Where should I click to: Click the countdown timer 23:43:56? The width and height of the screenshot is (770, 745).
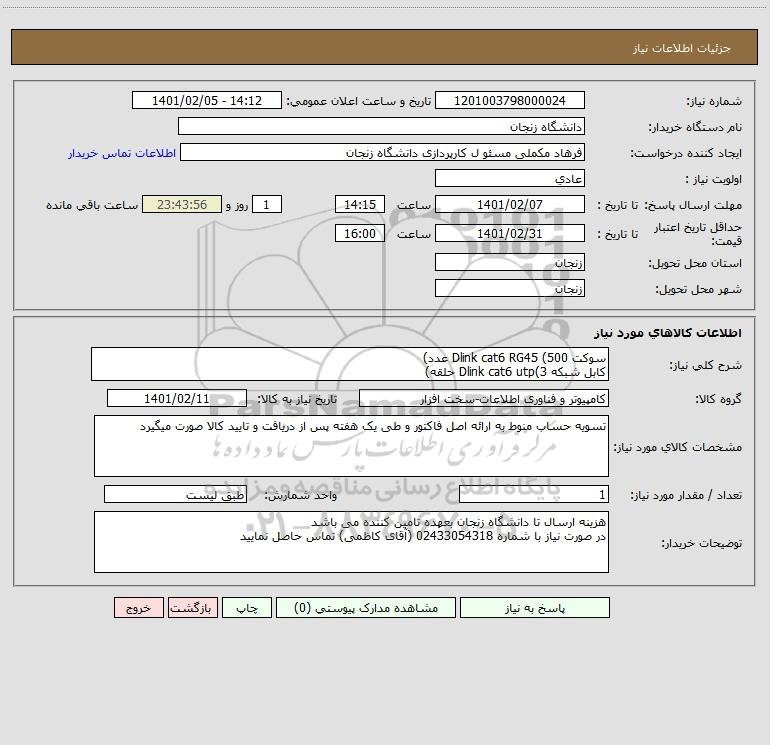pyautogui.click(x=182, y=204)
